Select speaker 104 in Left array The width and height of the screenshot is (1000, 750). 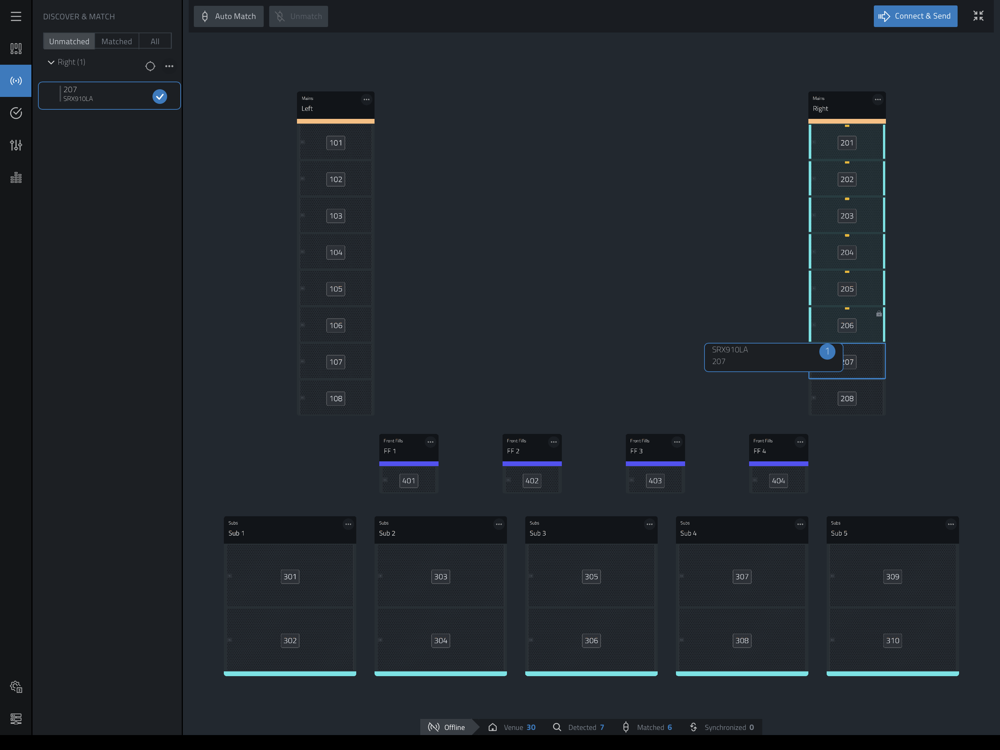(x=336, y=253)
